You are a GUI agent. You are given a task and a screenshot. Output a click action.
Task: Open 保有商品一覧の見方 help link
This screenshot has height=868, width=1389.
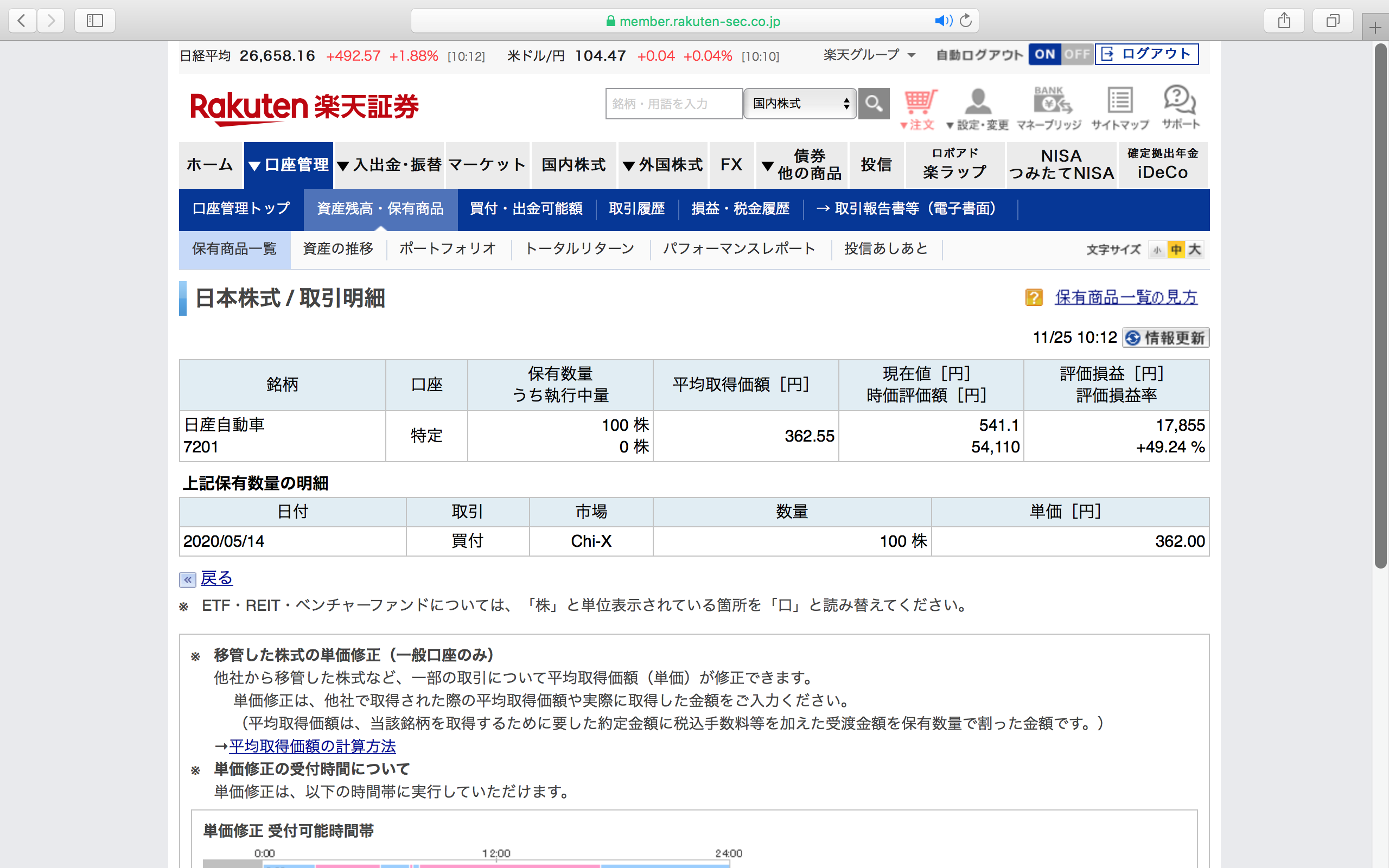[x=1126, y=297]
